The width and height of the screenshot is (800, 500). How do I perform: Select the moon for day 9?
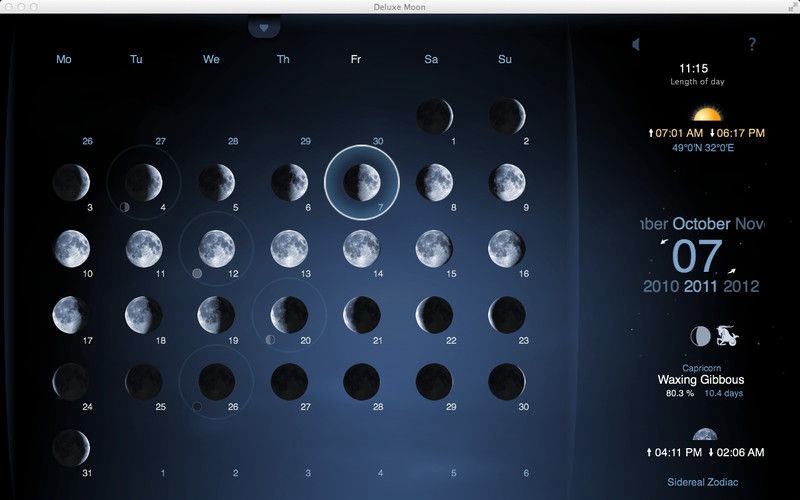tap(507, 182)
